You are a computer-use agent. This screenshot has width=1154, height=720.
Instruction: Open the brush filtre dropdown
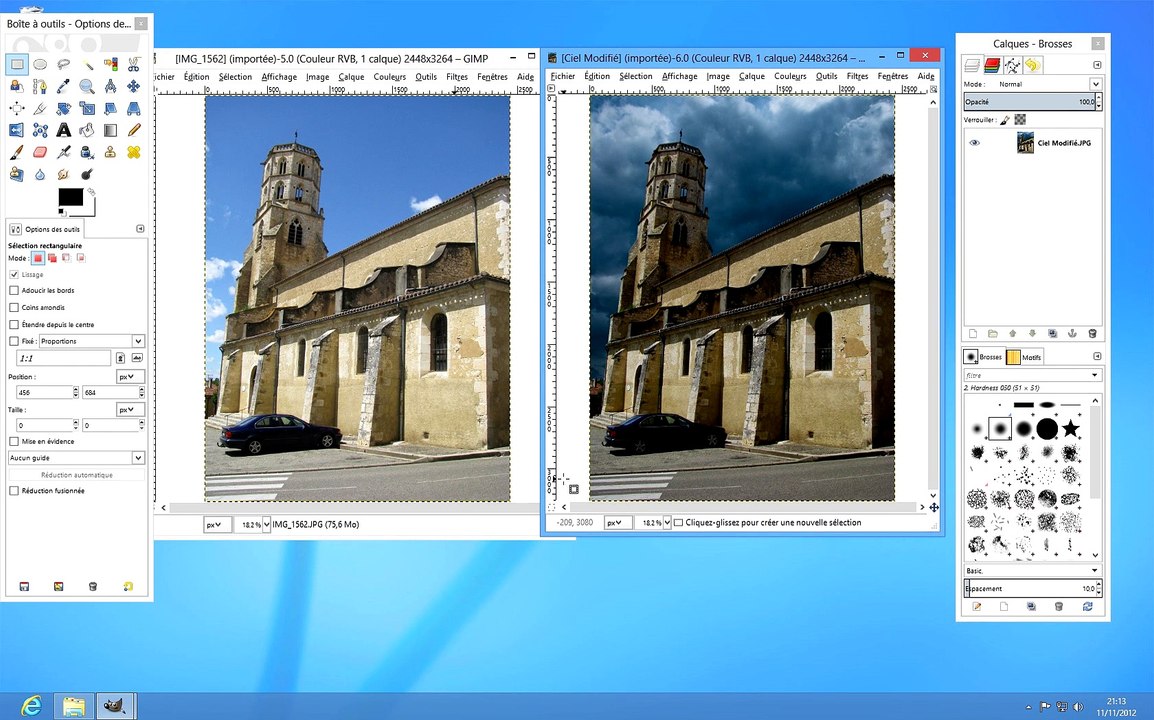click(x=1032, y=375)
